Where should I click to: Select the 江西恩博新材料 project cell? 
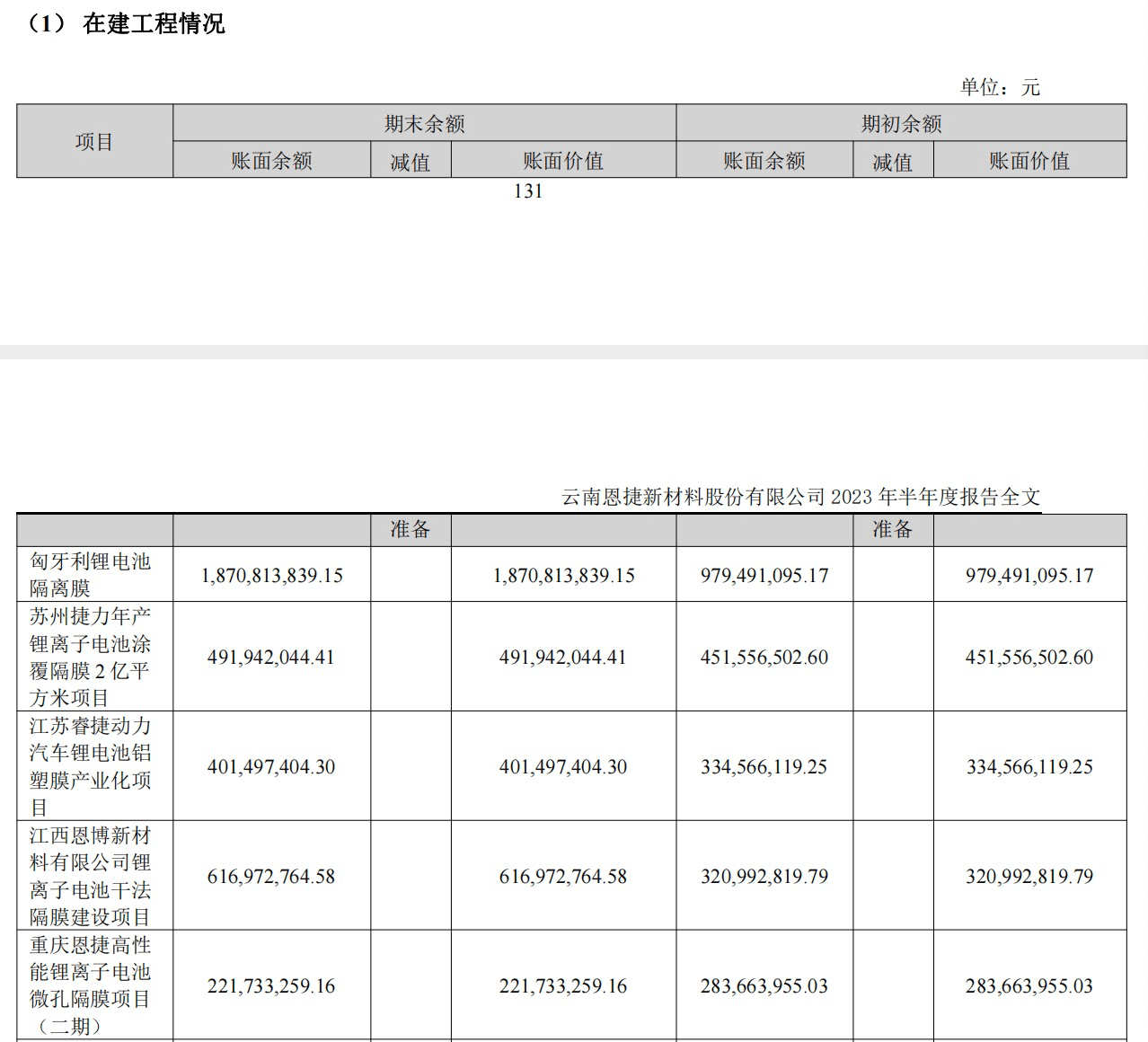[90, 876]
